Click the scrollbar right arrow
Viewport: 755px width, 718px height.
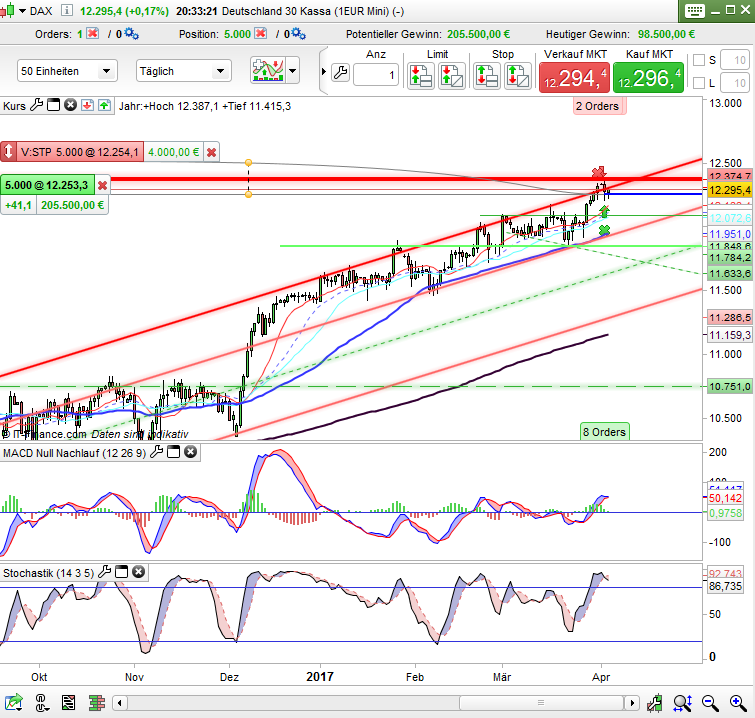[x=632, y=703]
